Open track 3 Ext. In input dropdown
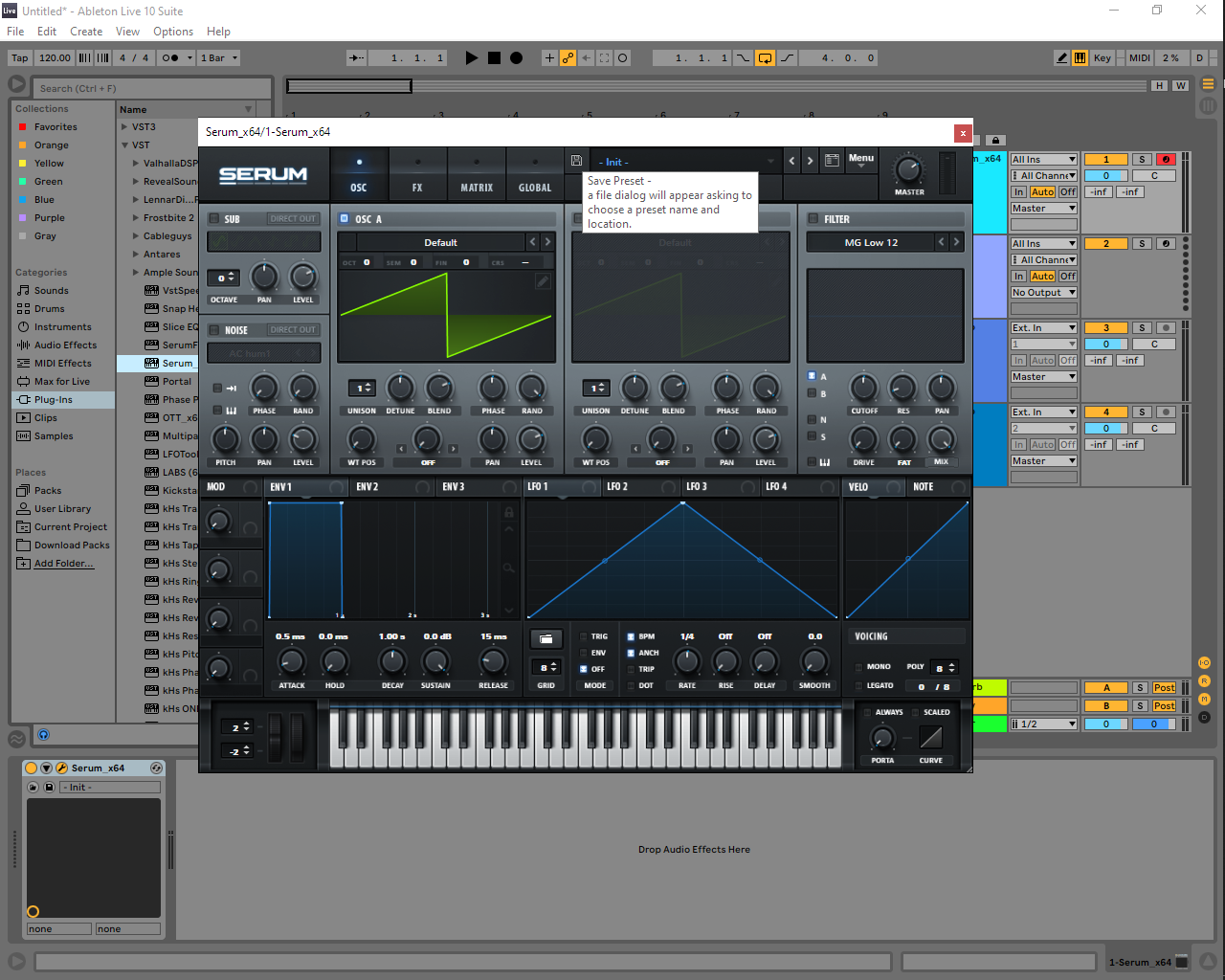 click(1044, 328)
